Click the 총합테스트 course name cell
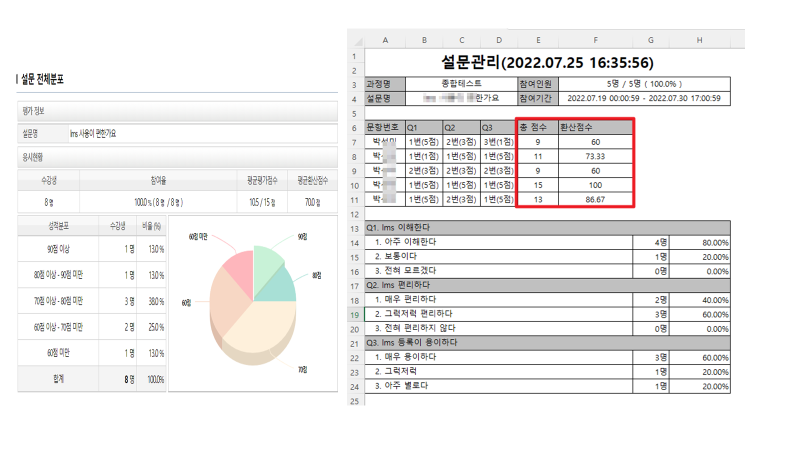 pos(461,84)
